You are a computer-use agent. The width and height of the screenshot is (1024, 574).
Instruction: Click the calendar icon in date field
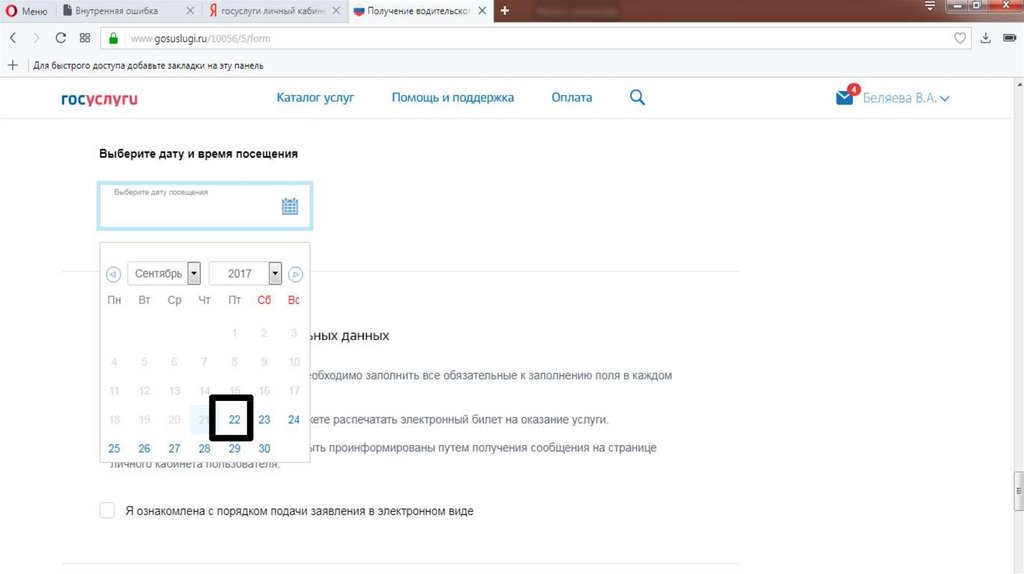click(x=290, y=206)
